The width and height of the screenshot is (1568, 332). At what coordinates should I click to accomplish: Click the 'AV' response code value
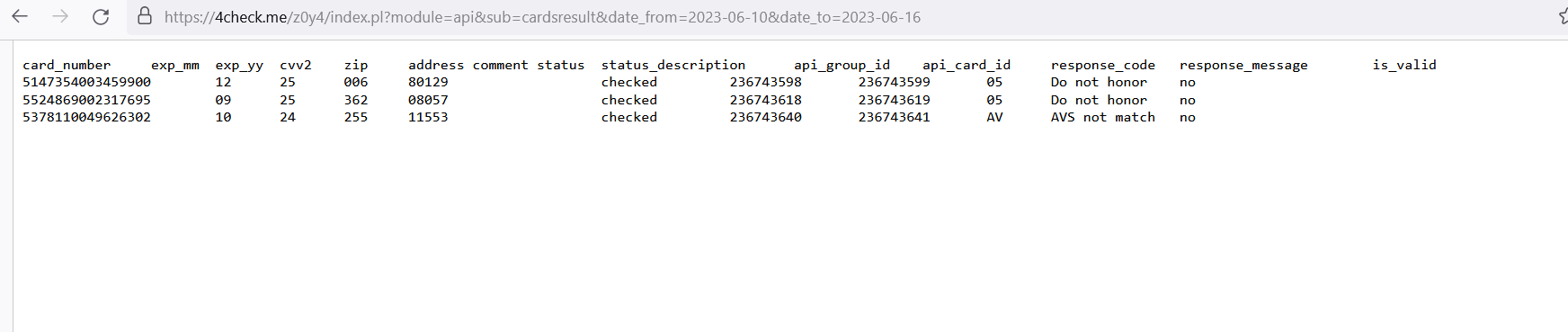pos(994,117)
